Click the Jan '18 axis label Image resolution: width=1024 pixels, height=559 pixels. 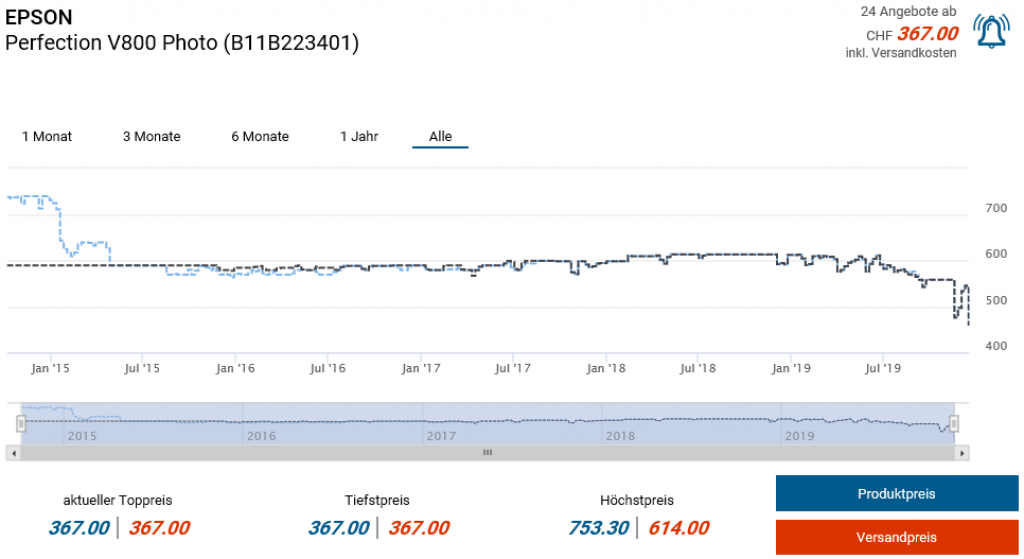tap(606, 369)
